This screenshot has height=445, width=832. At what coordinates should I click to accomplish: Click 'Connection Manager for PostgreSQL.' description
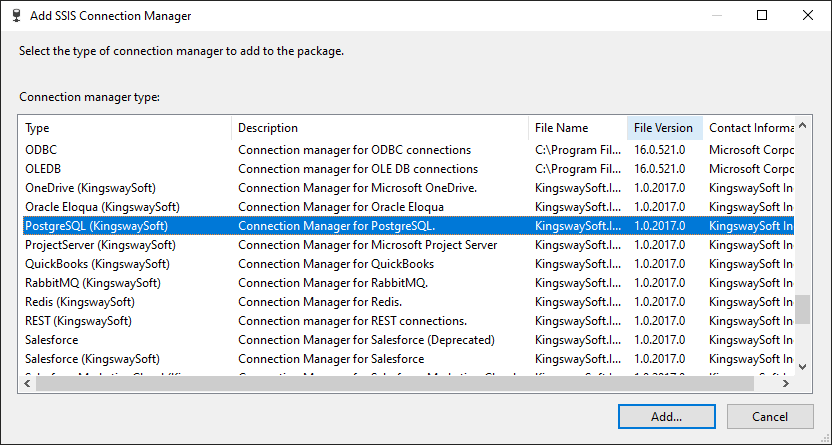(x=336, y=226)
